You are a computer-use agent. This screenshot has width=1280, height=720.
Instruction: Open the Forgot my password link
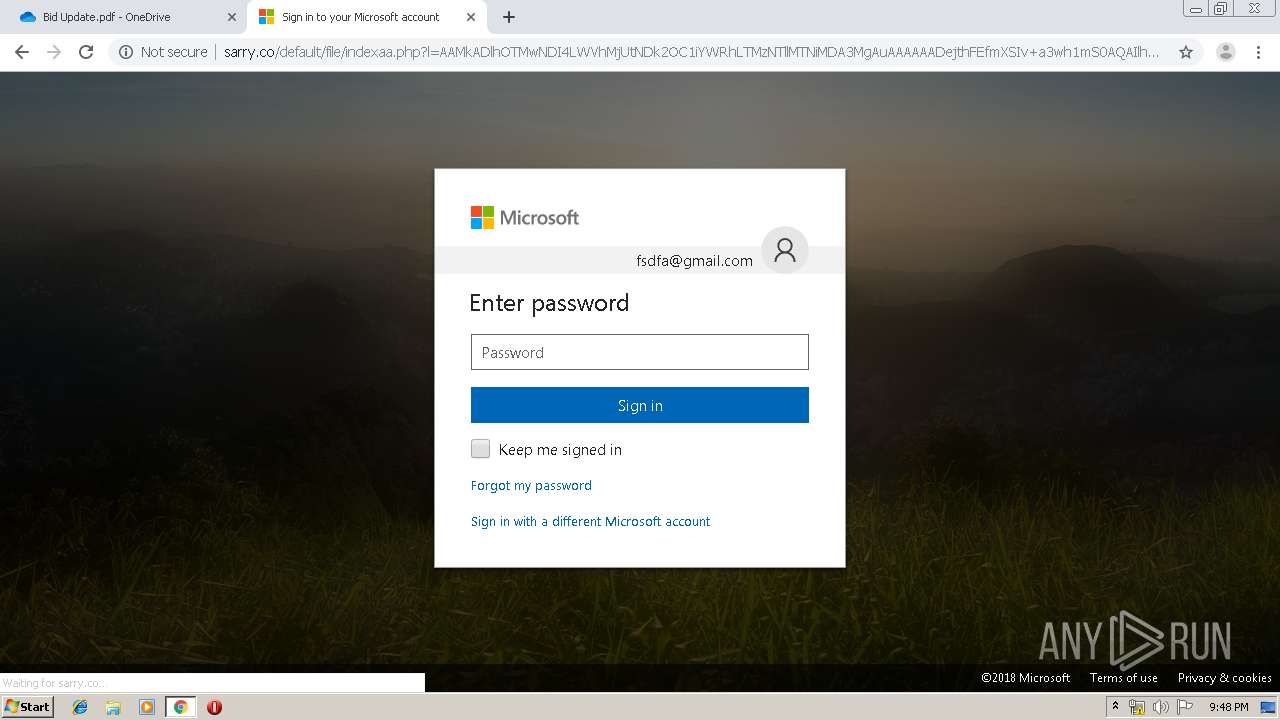[531, 485]
